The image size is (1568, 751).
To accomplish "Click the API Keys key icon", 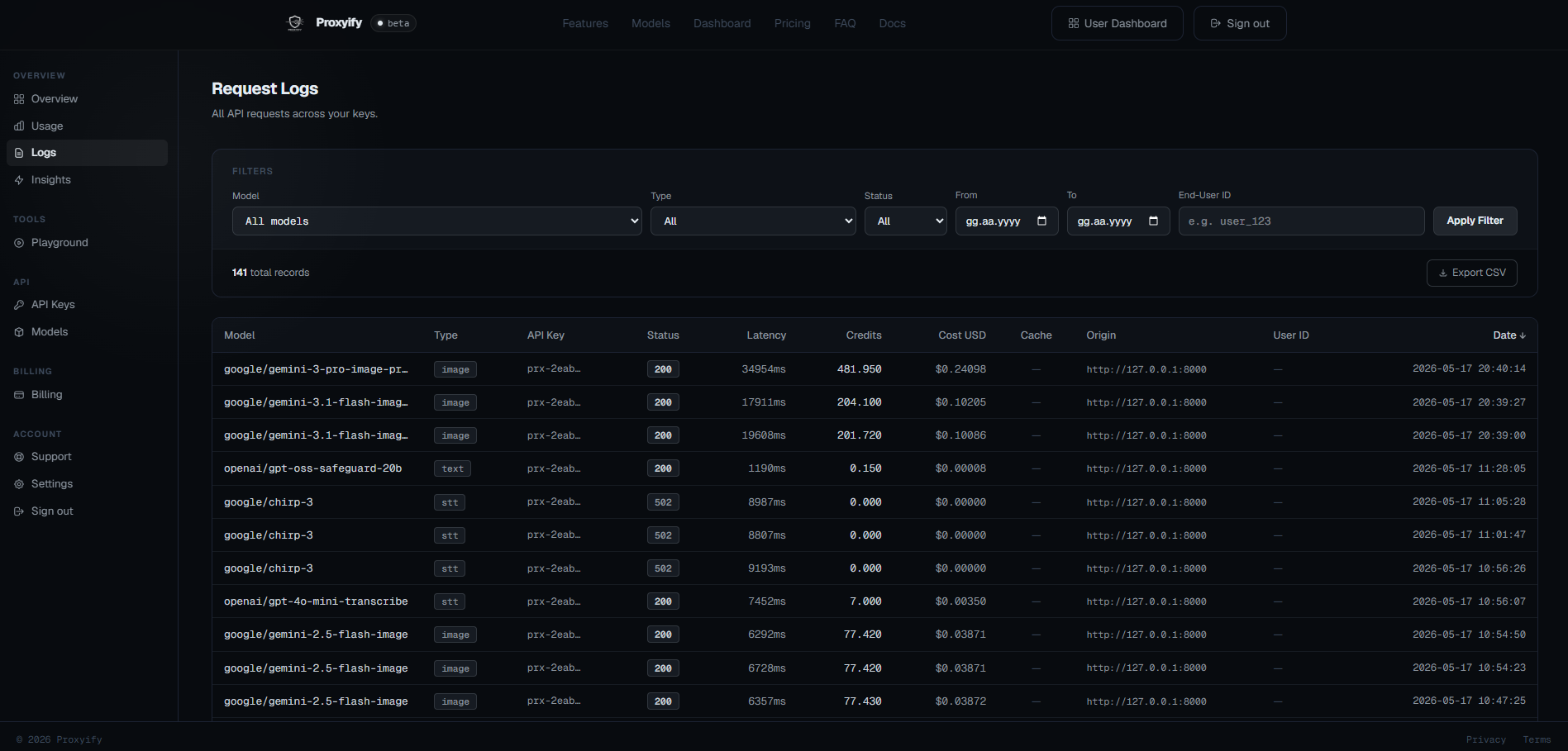I will tap(19, 305).
